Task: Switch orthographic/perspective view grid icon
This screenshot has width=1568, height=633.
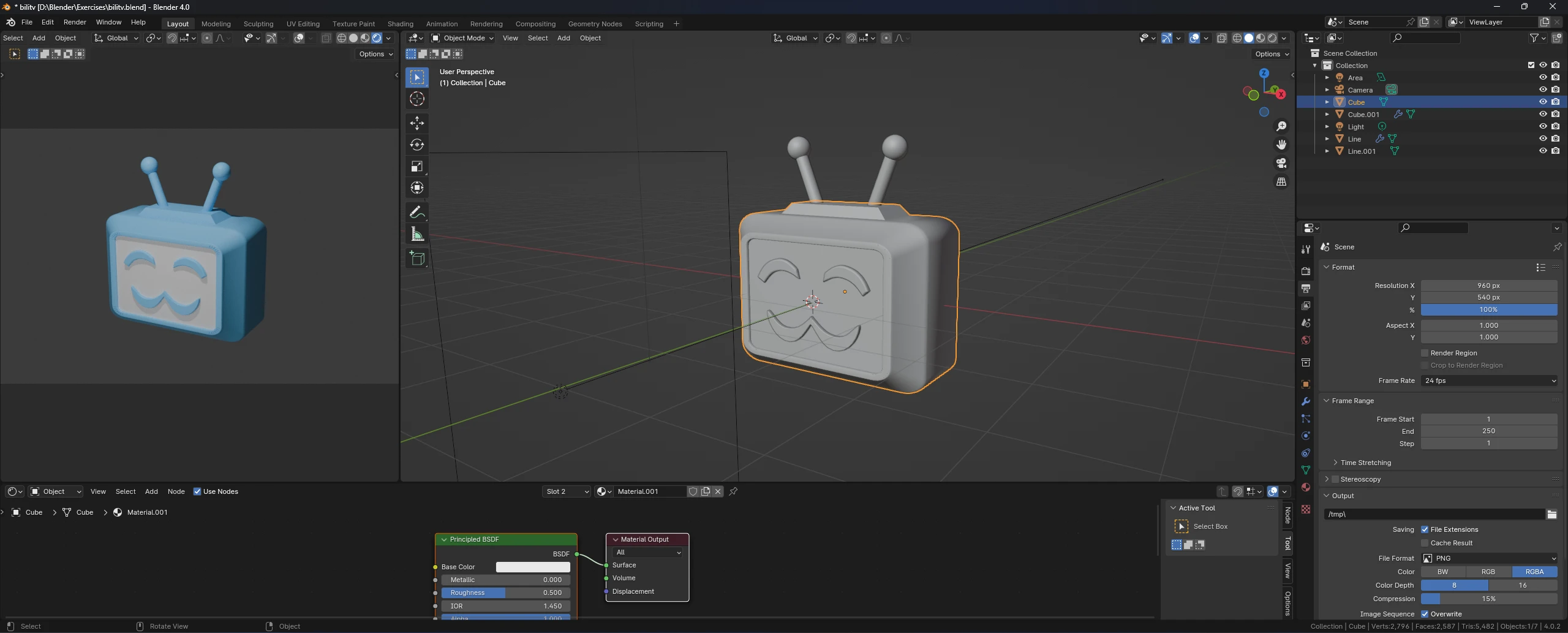Action: (1281, 182)
